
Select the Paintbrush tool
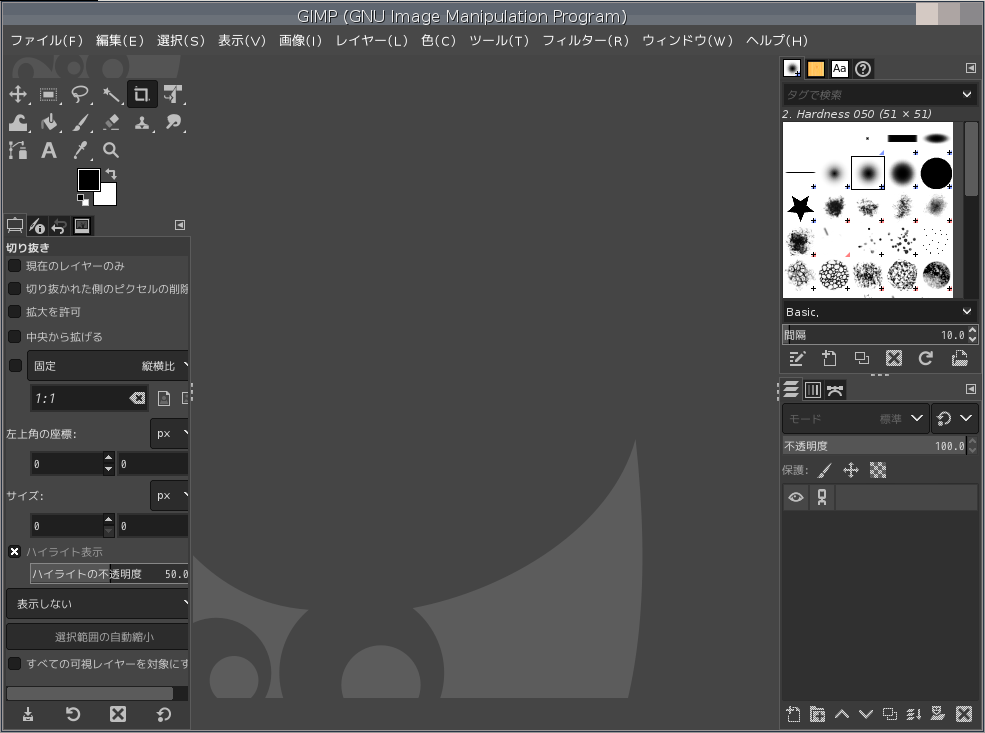80,122
